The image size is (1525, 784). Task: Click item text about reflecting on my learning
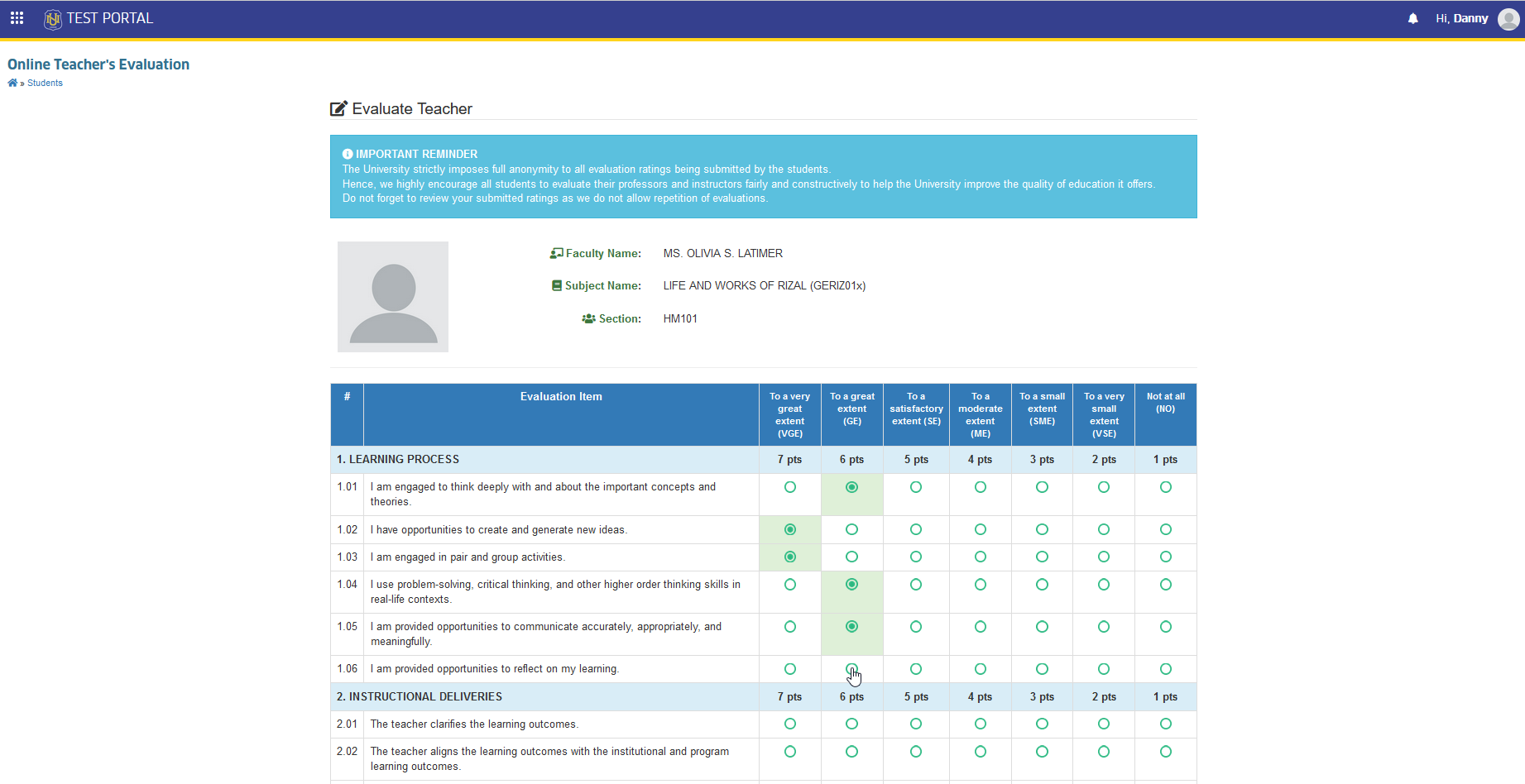(x=495, y=669)
